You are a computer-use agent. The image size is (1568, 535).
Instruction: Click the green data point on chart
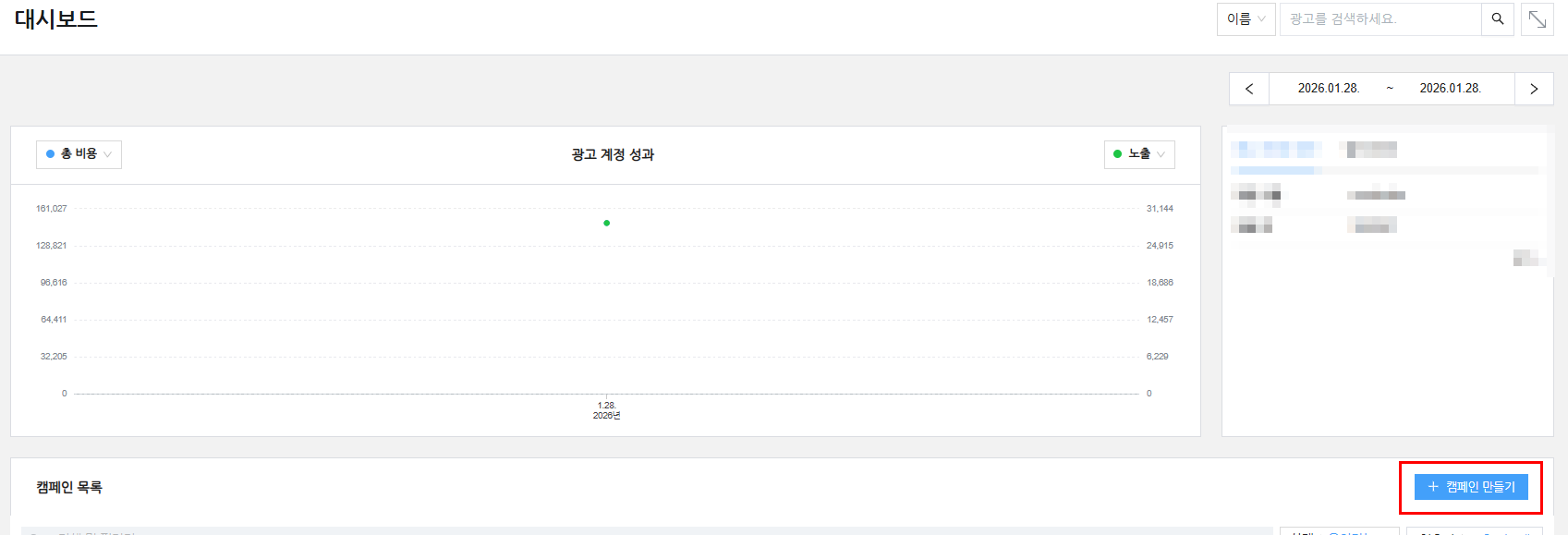click(606, 223)
